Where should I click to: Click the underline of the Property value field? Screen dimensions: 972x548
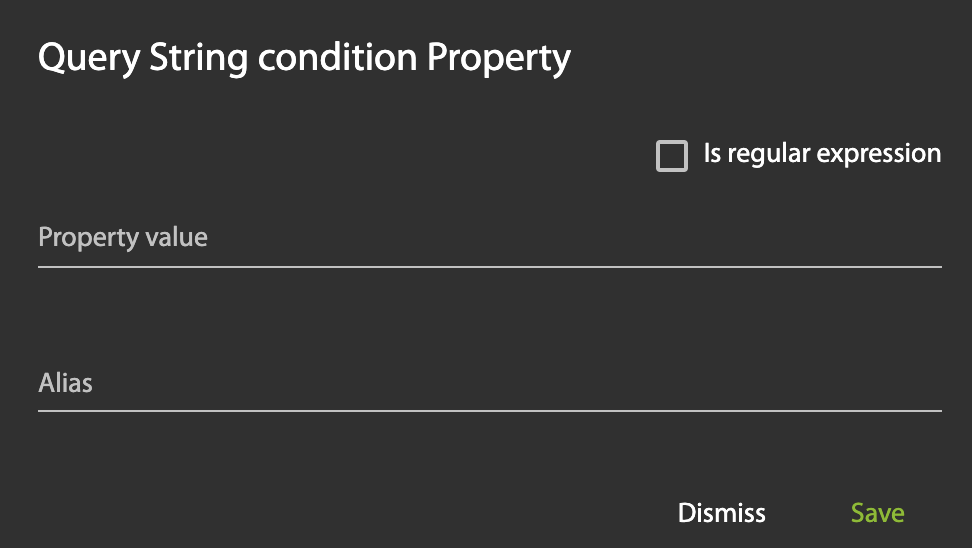click(489, 267)
